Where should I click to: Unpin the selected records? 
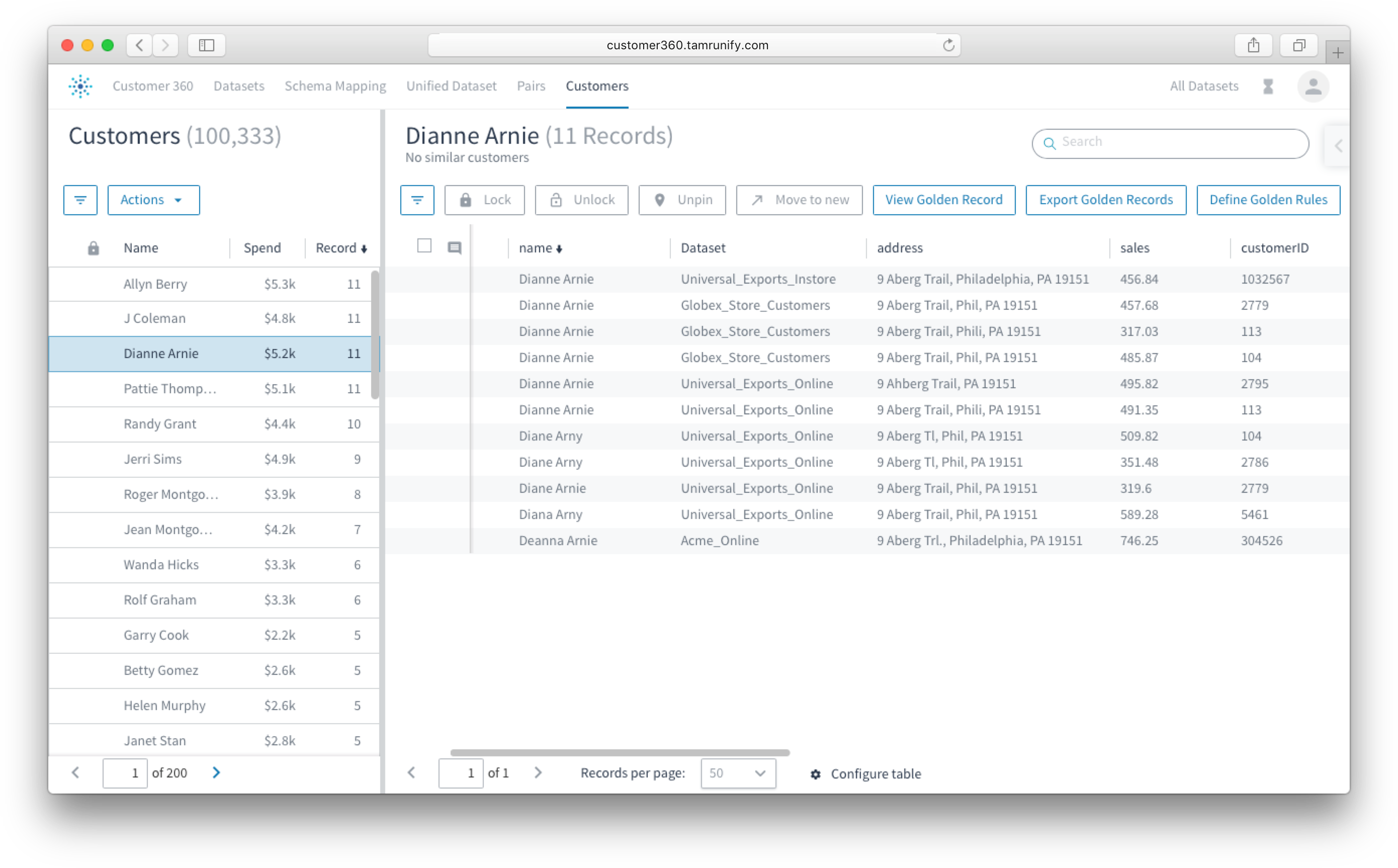682,200
